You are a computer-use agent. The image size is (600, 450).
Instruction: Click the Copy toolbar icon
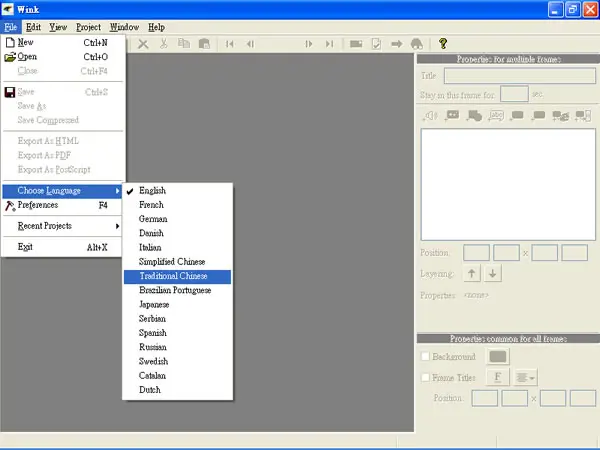[x=184, y=44]
